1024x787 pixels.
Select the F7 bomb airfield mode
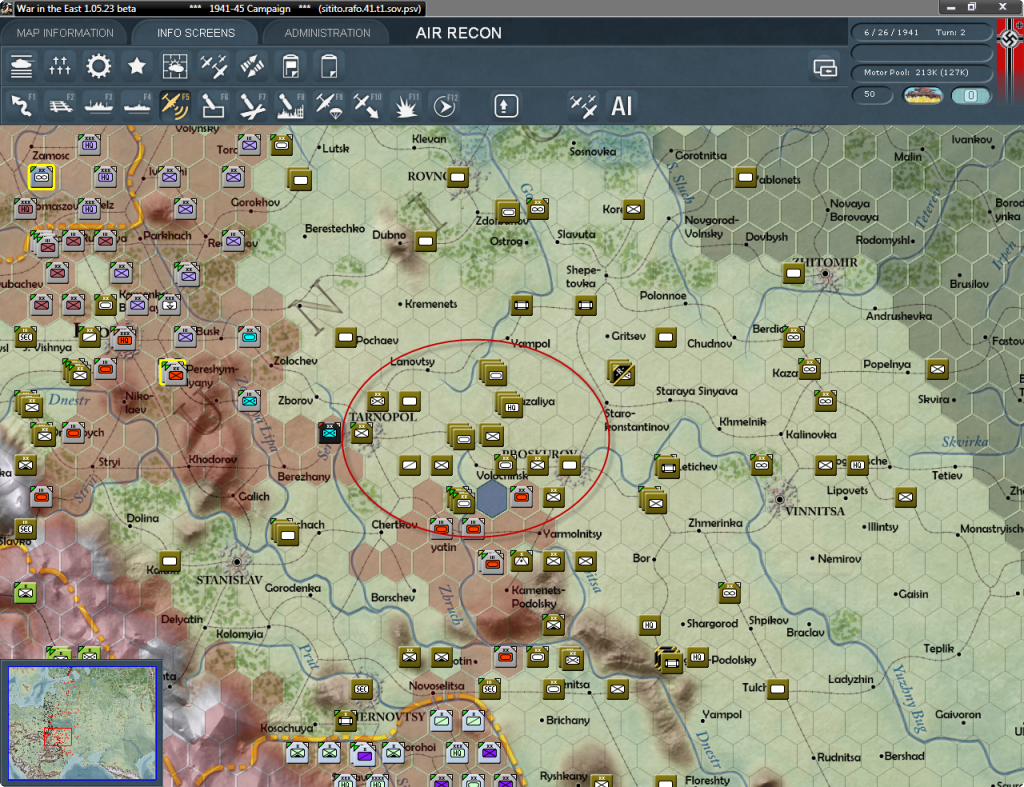(252, 106)
